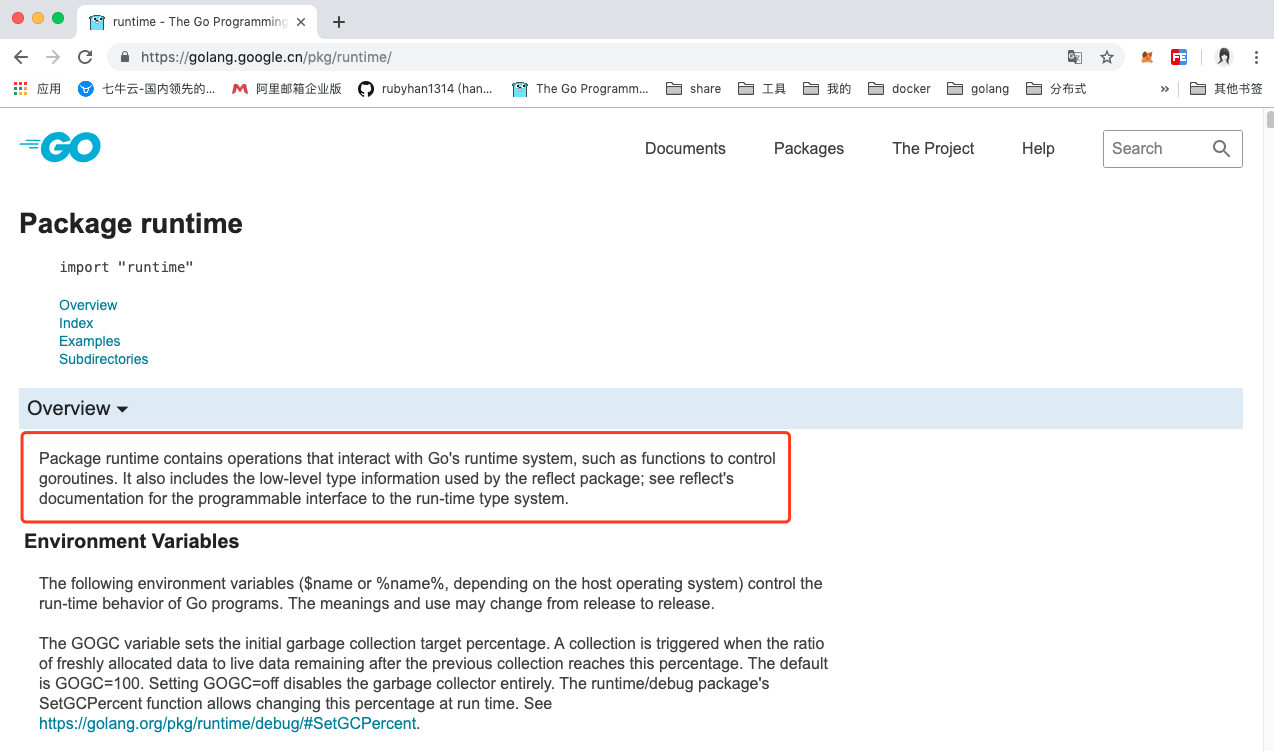Open the Documents menu item
Viewport: 1274px width, 751px height.
(x=685, y=149)
